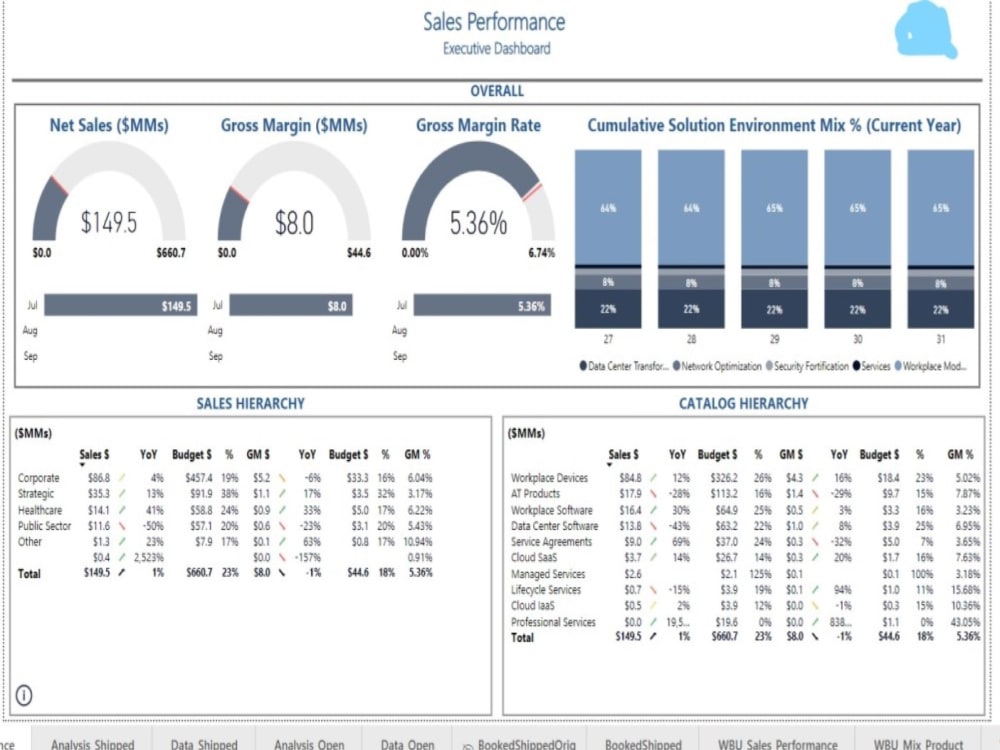Viewport: 1000px width, 750px height.
Task: Select the Data Open page tab
Action: tap(406, 744)
